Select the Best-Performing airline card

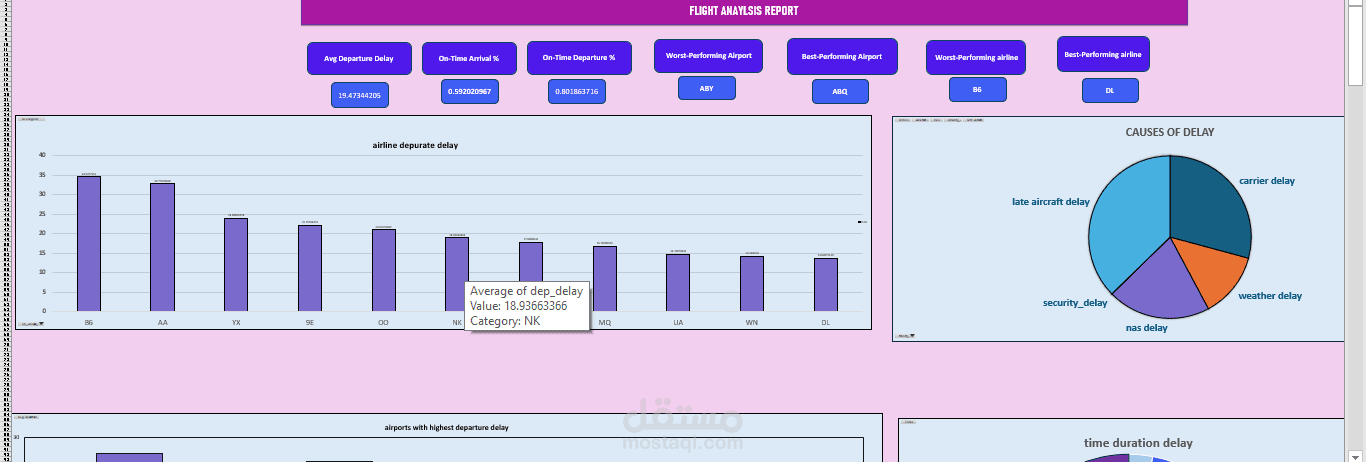(x=1103, y=54)
